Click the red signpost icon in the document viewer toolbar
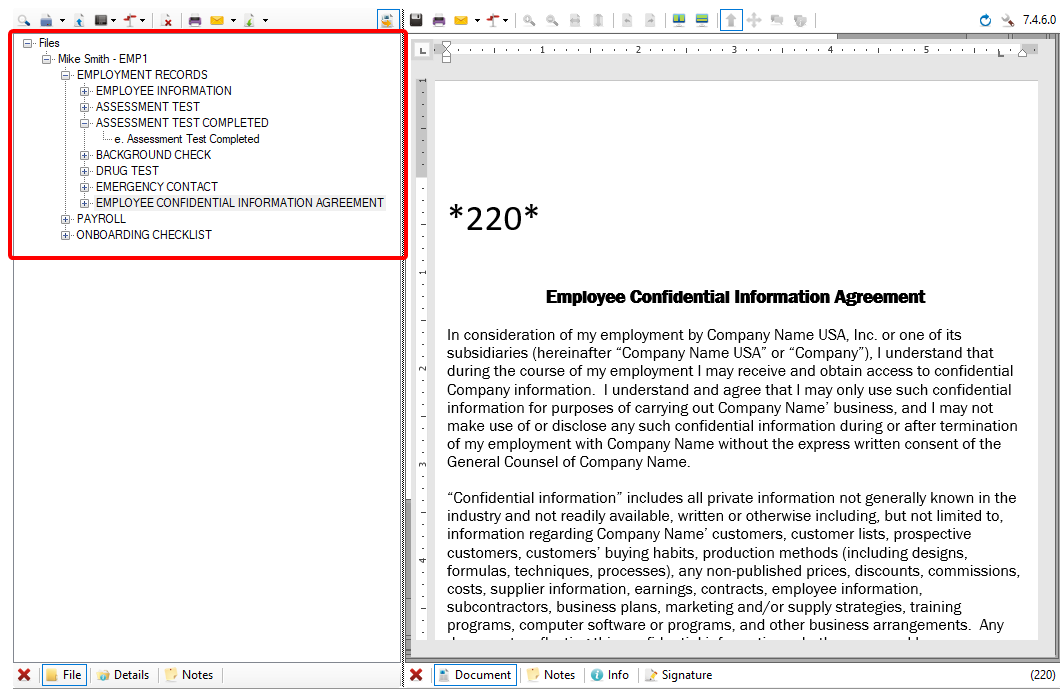 click(x=493, y=20)
